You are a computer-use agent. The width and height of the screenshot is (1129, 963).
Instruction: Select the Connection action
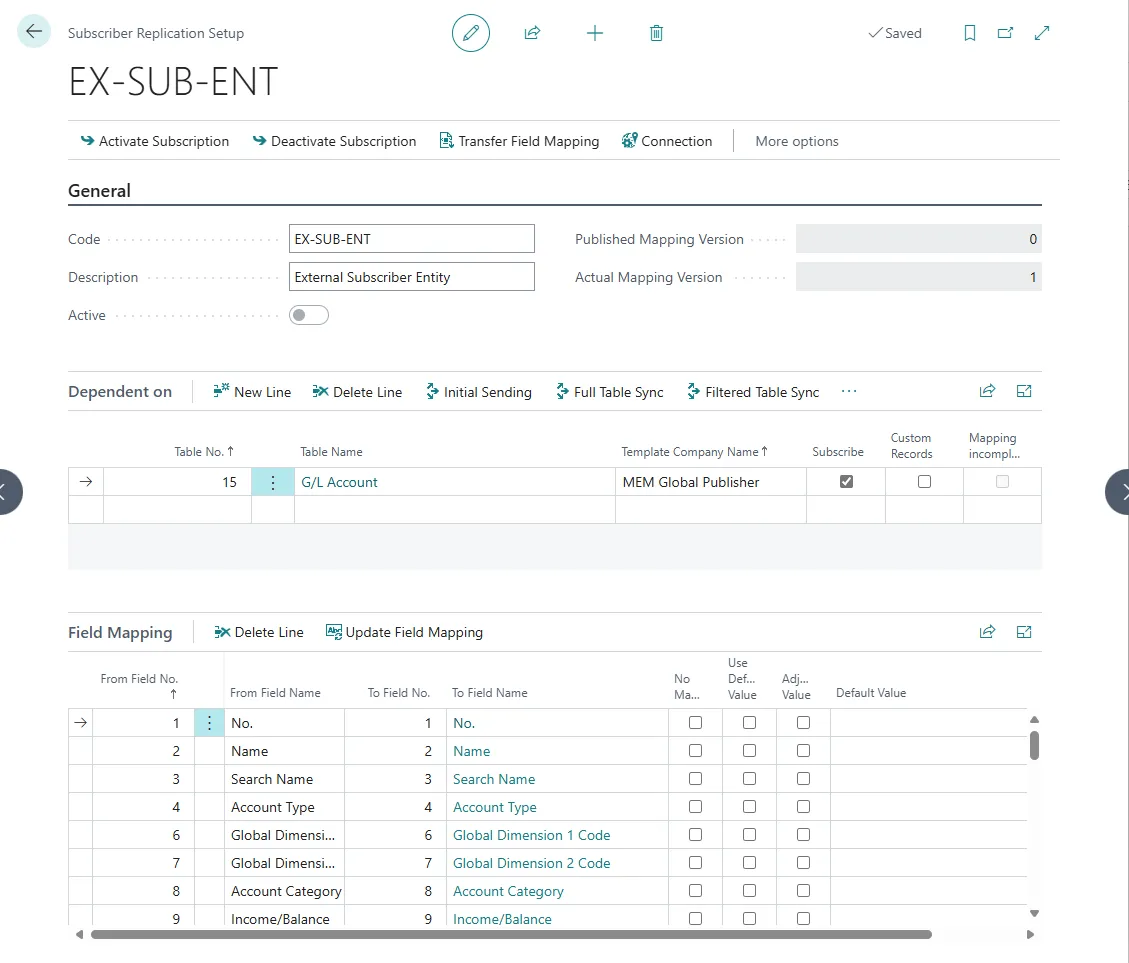666,141
